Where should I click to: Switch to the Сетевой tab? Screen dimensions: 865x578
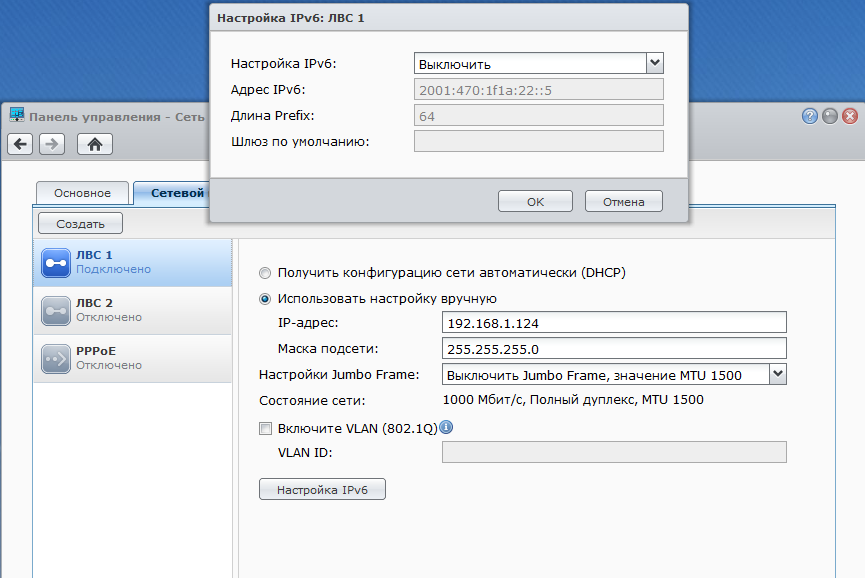click(x=172, y=193)
